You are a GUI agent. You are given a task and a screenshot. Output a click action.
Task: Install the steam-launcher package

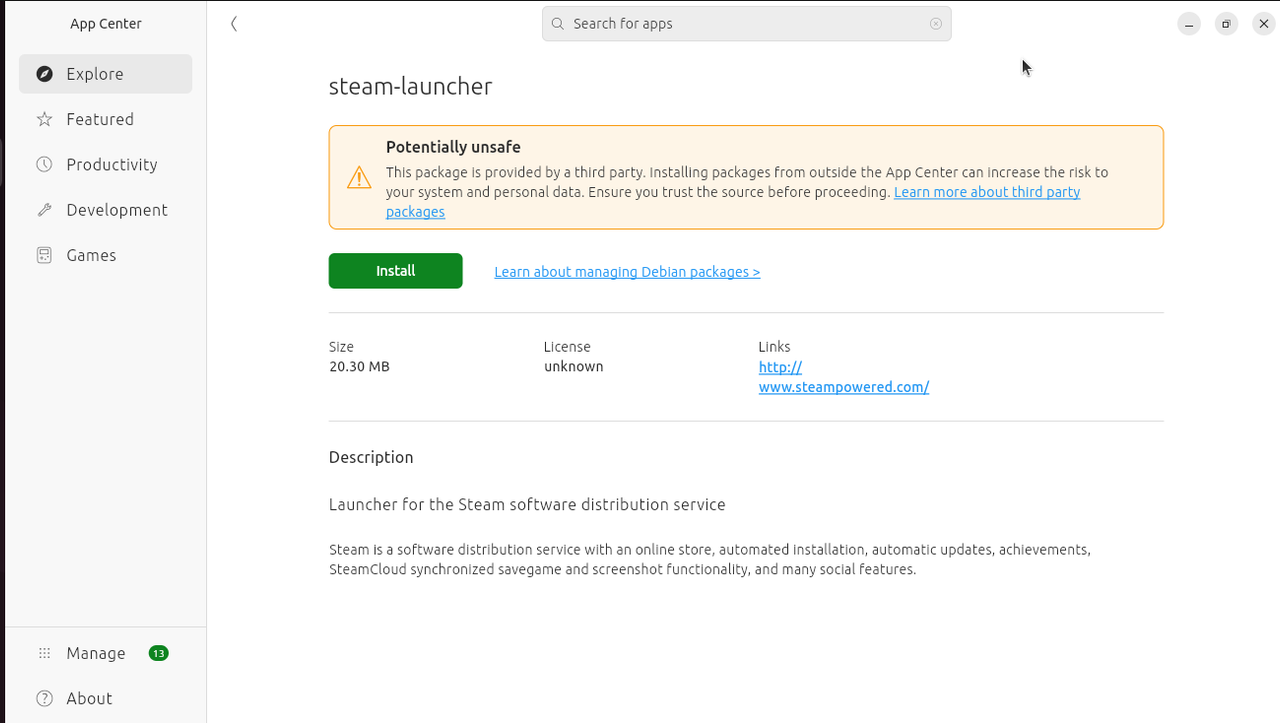click(x=396, y=271)
